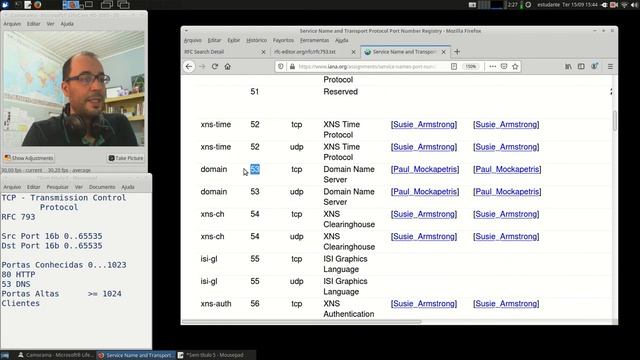Open Mousepad Pesquisar menu
Screen dimensions: 640x360
(x=57, y=187)
